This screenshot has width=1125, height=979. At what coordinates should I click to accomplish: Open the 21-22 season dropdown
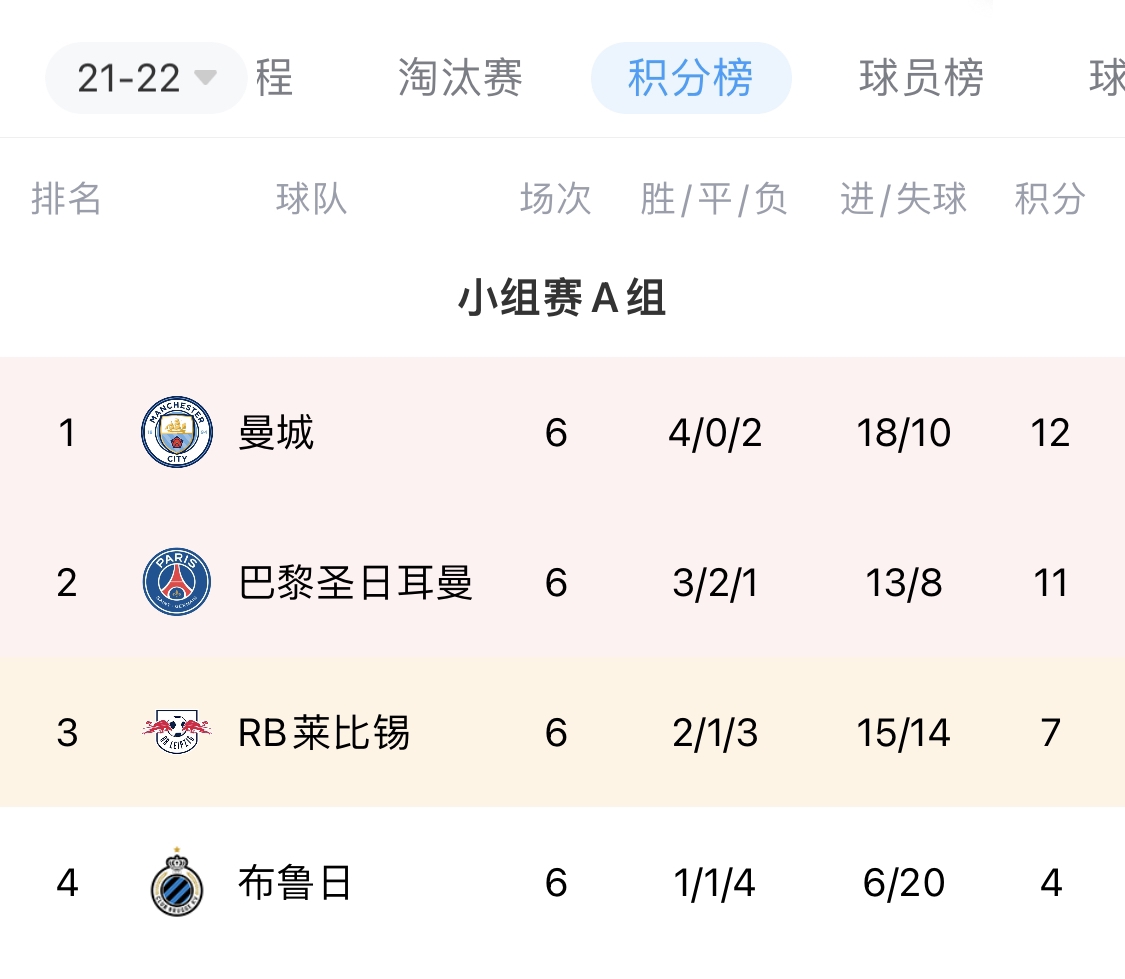click(x=146, y=78)
